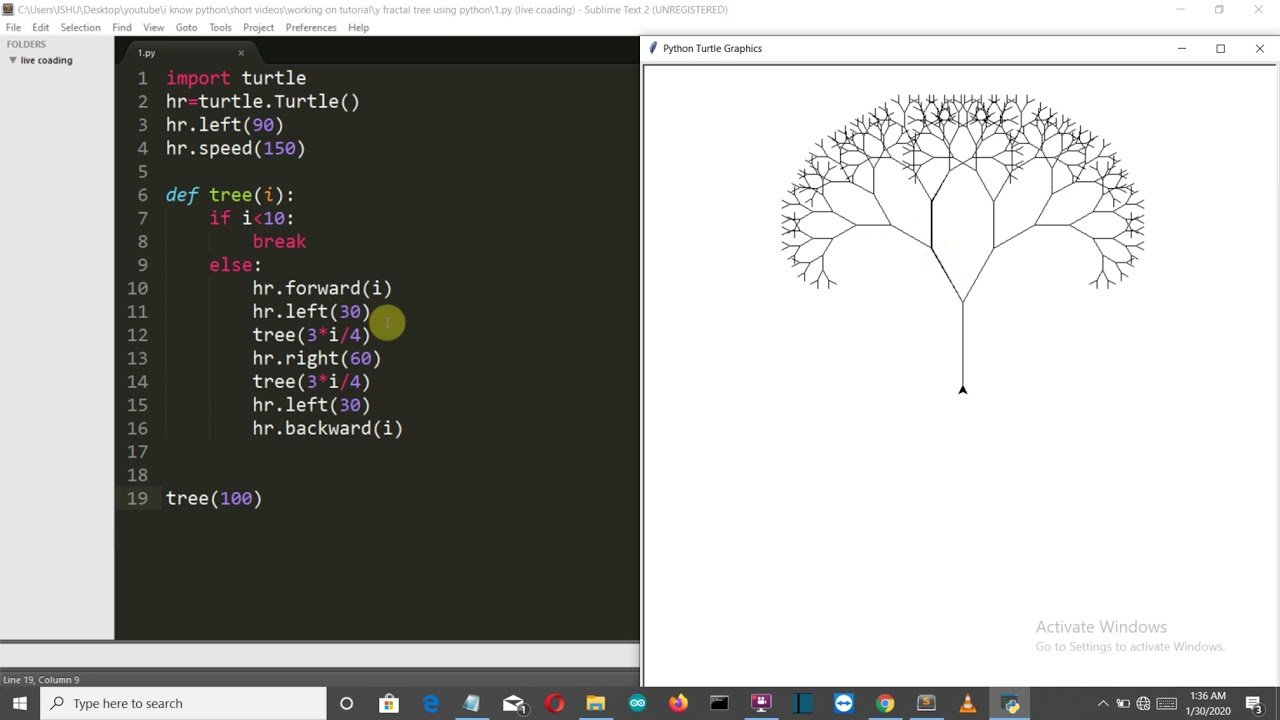Open the Tools menu
The height and width of the screenshot is (720, 1280).
click(x=220, y=27)
